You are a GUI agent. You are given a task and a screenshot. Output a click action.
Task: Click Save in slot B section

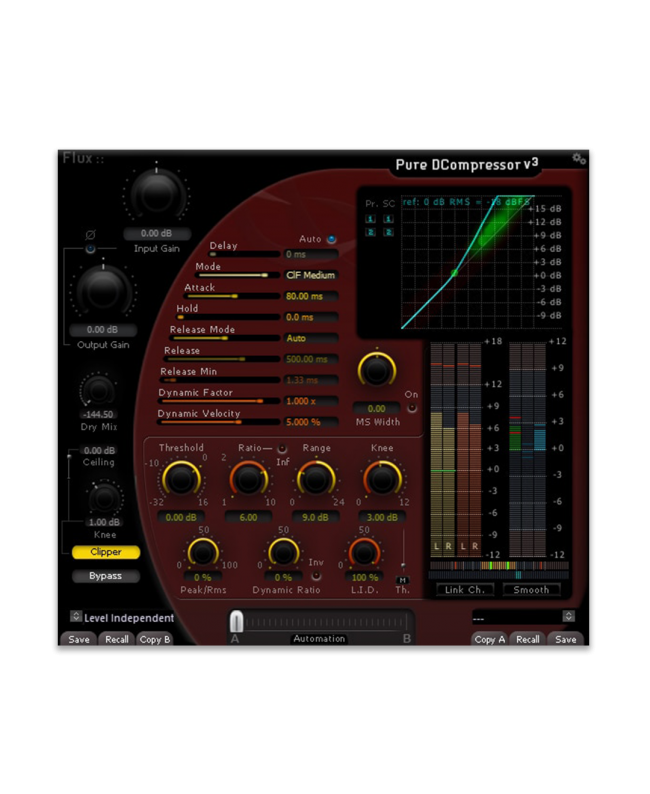pos(565,639)
